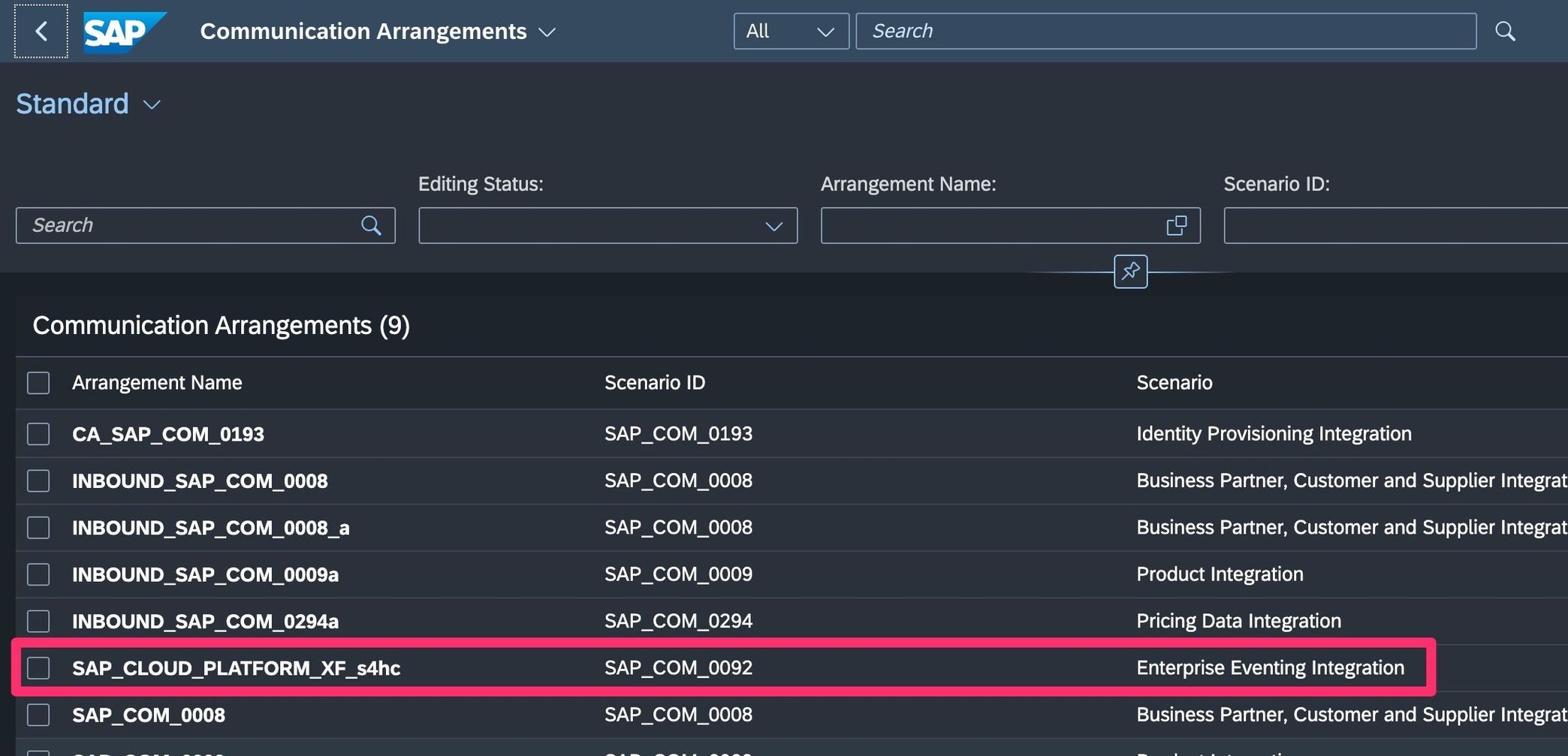Focus the top header Search box
The width and height of the screenshot is (1568, 756).
point(1165,32)
